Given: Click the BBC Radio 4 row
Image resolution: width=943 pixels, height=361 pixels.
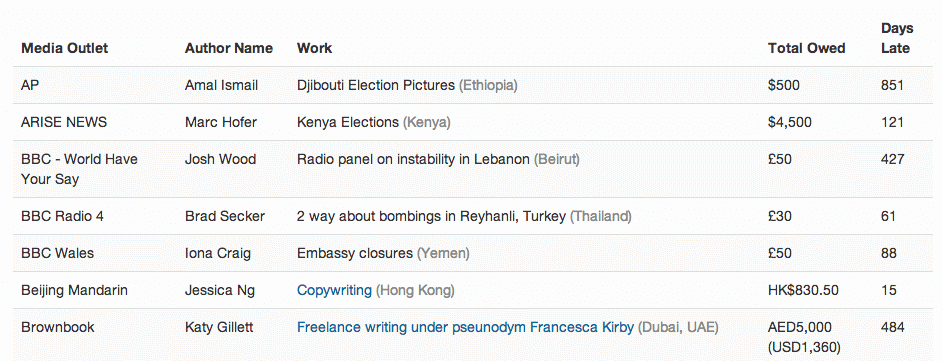Looking at the screenshot, I should tap(472, 216).
